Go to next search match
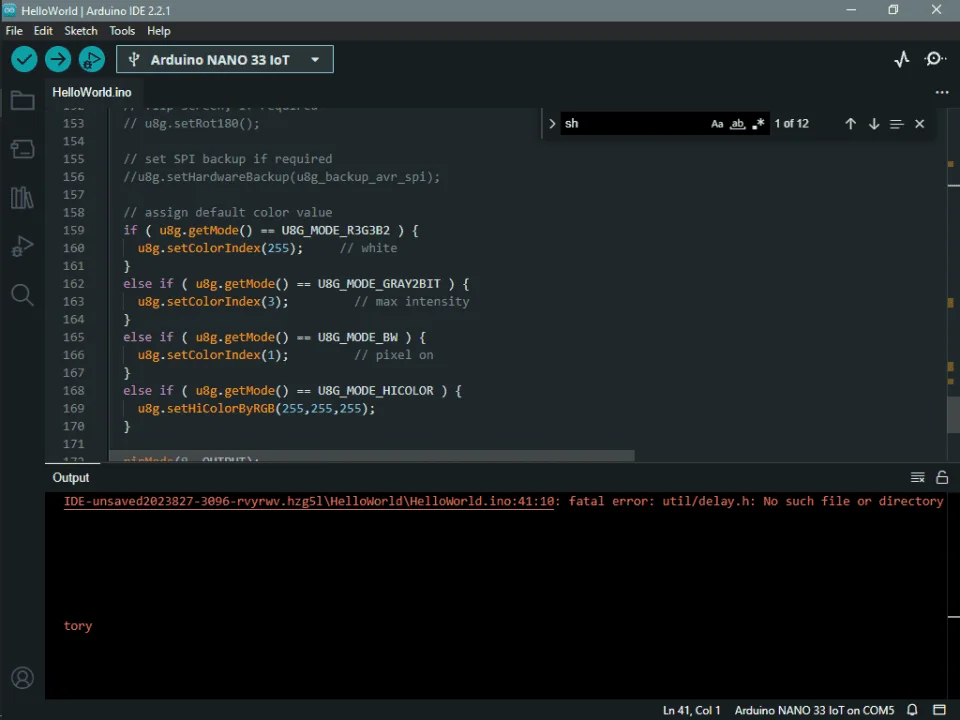960x720 pixels. pos(874,124)
